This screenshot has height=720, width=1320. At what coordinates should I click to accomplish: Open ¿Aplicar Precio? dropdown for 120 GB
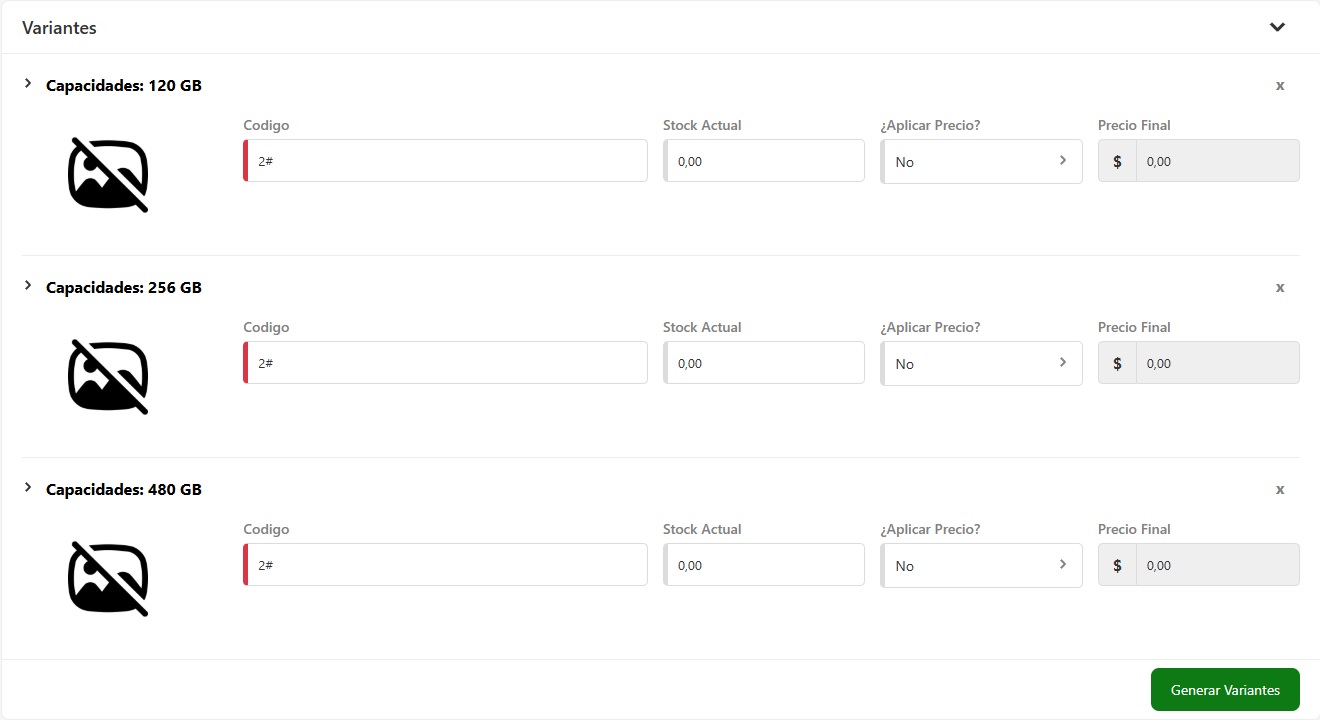pos(981,162)
